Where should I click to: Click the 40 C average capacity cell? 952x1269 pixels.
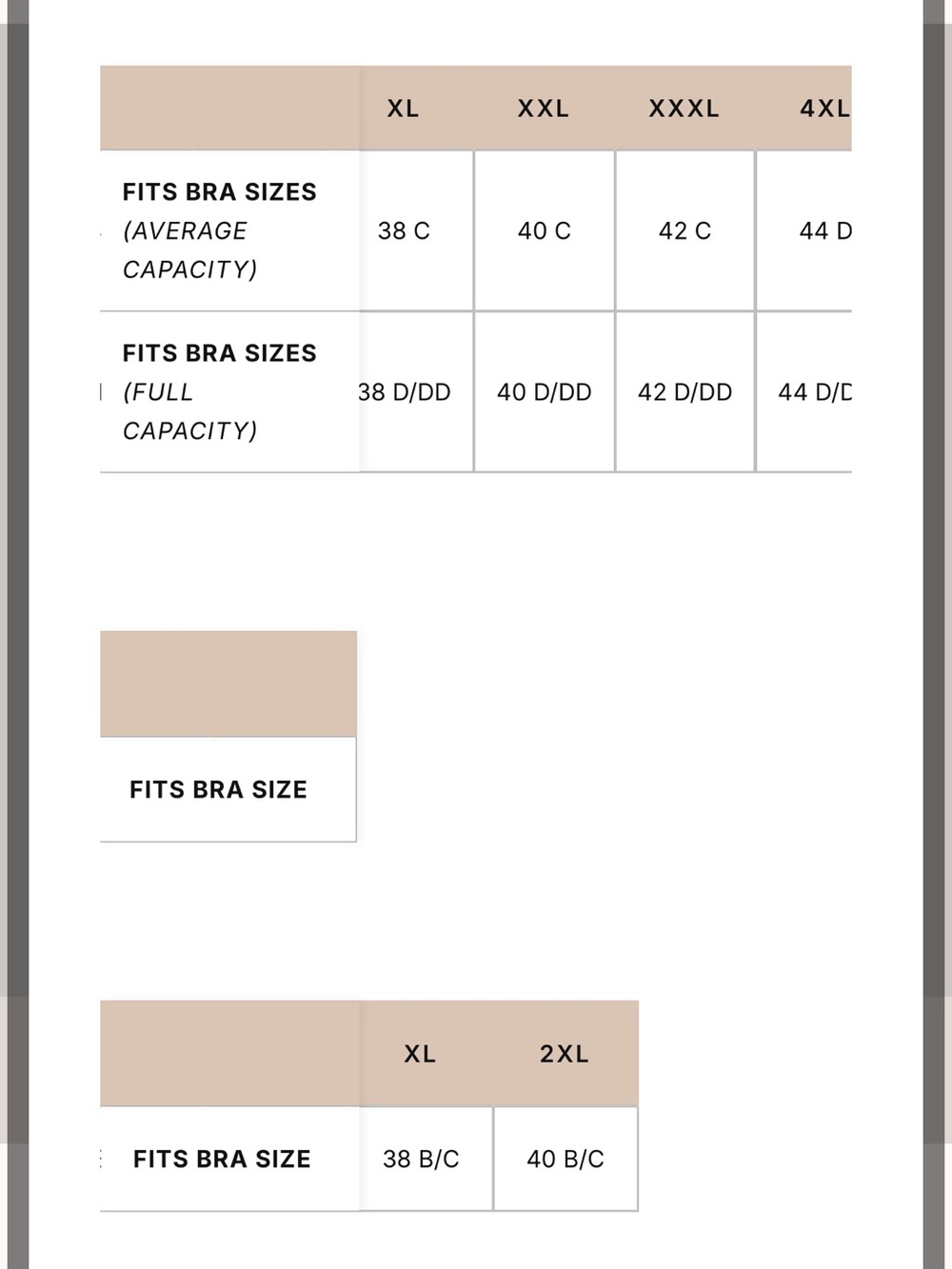[545, 231]
